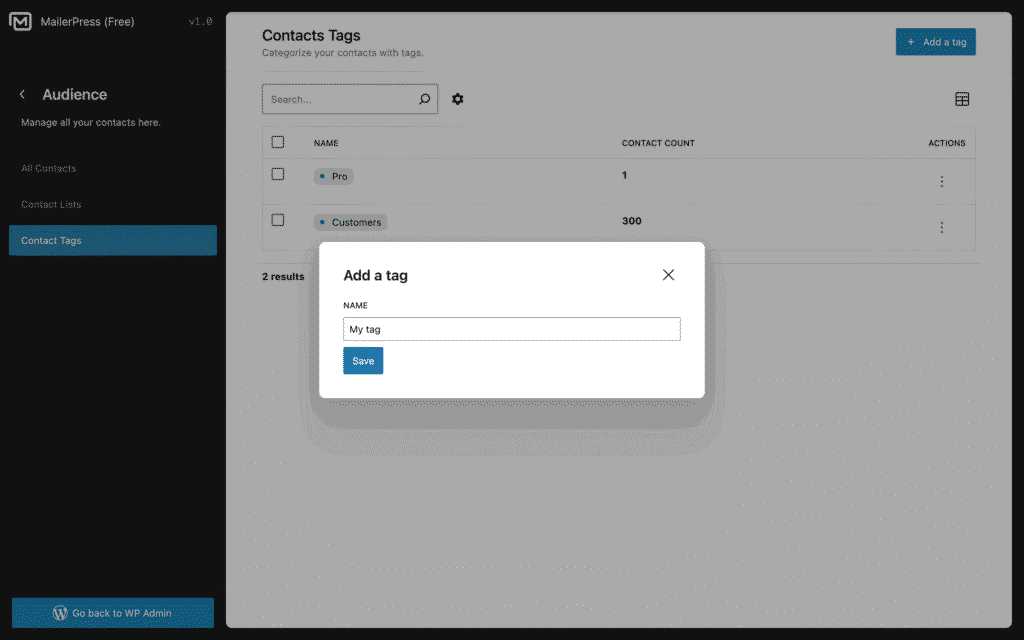This screenshot has width=1024, height=640.
Task: Go to Contact Lists section
Action: pos(51,204)
